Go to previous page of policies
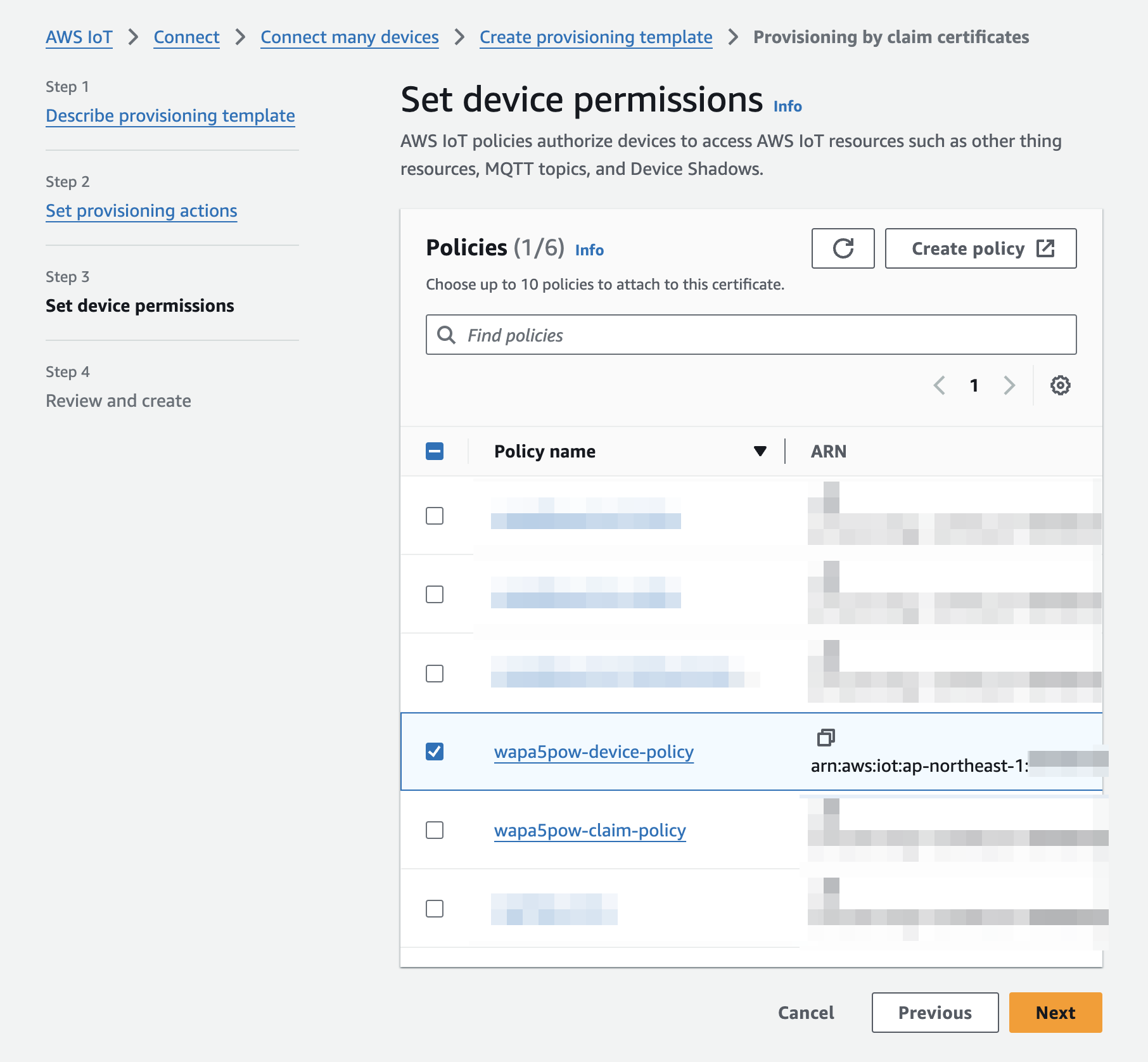 pyautogui.click(x=940, y=385)
